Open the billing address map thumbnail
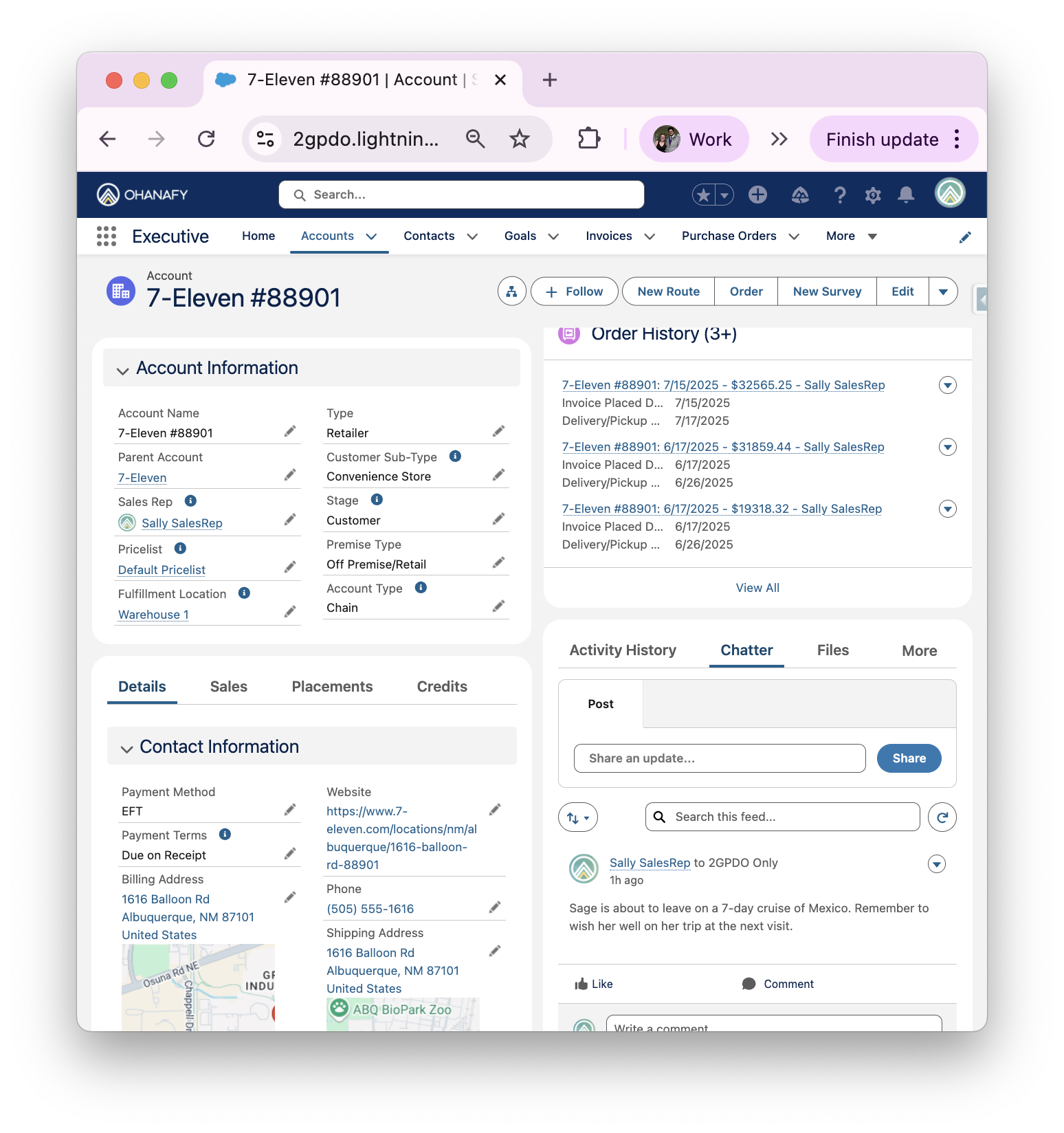This screenshot has height=1133, width=1064. pyautogui.click(x=198, y=987)
